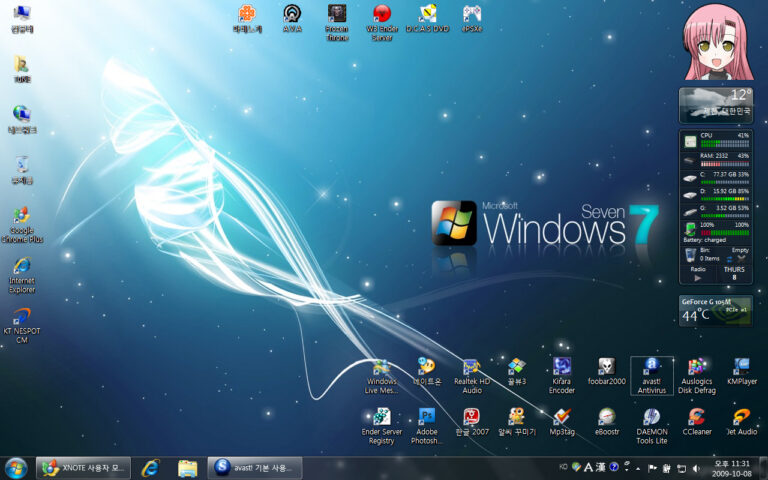
Task: Select the NateOn messenger icon
Action: click(x=427, y=372)
